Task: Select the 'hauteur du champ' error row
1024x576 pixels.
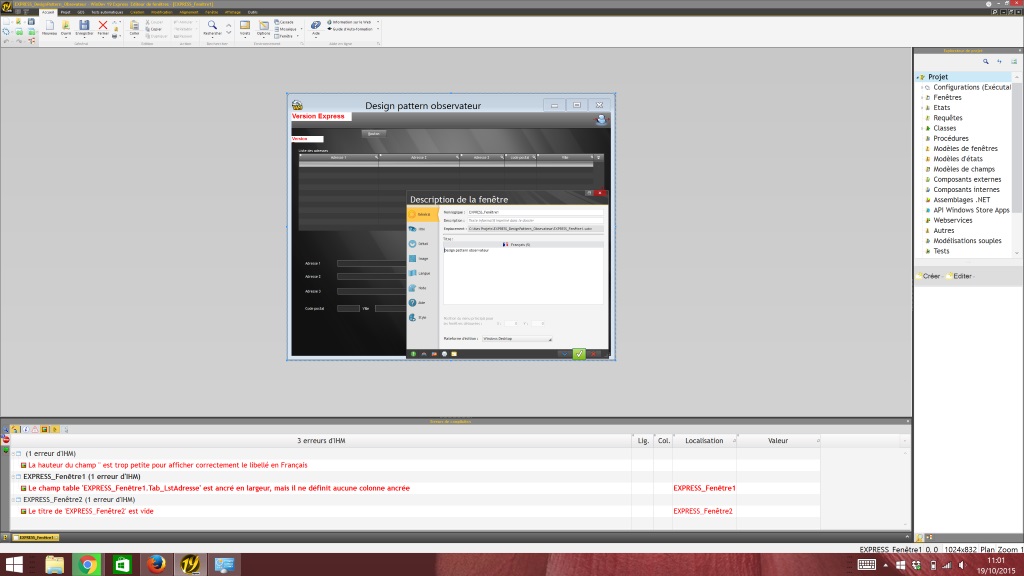Action: point(167,465)
